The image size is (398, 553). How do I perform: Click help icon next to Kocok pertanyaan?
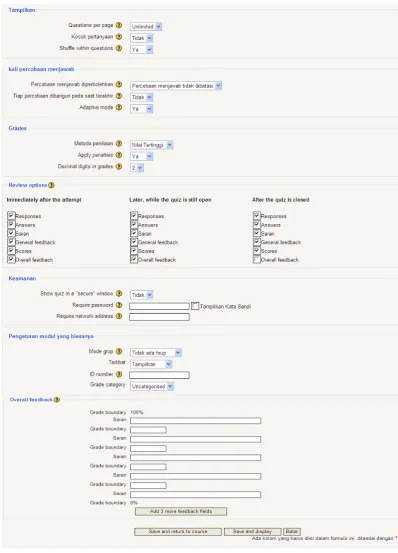click(119, 37)
